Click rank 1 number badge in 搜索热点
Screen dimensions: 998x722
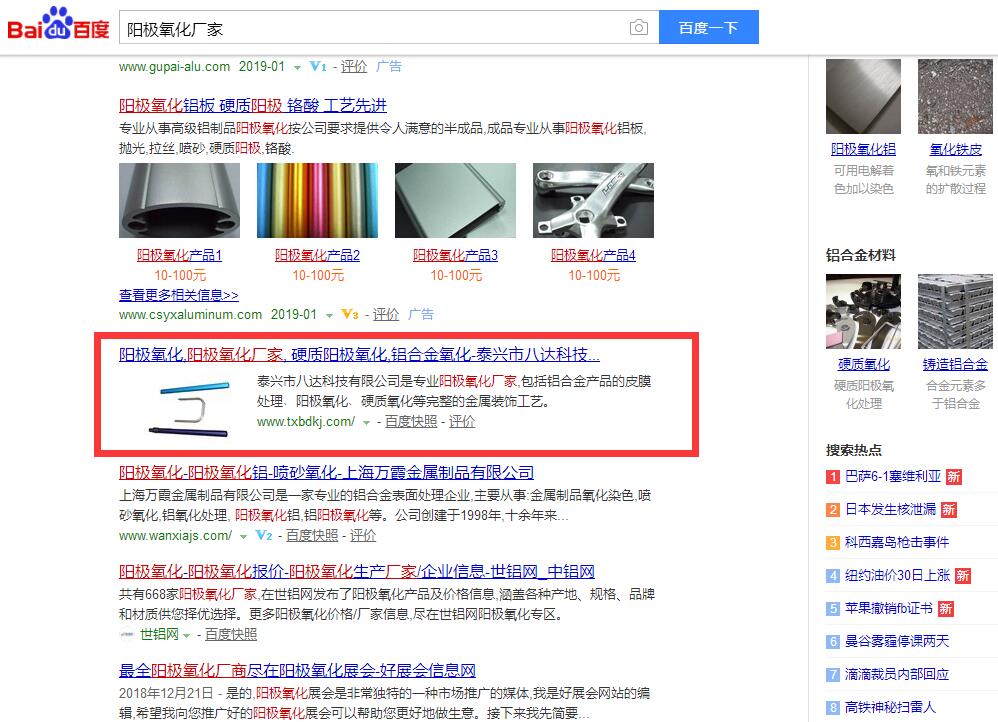point(833,477)
